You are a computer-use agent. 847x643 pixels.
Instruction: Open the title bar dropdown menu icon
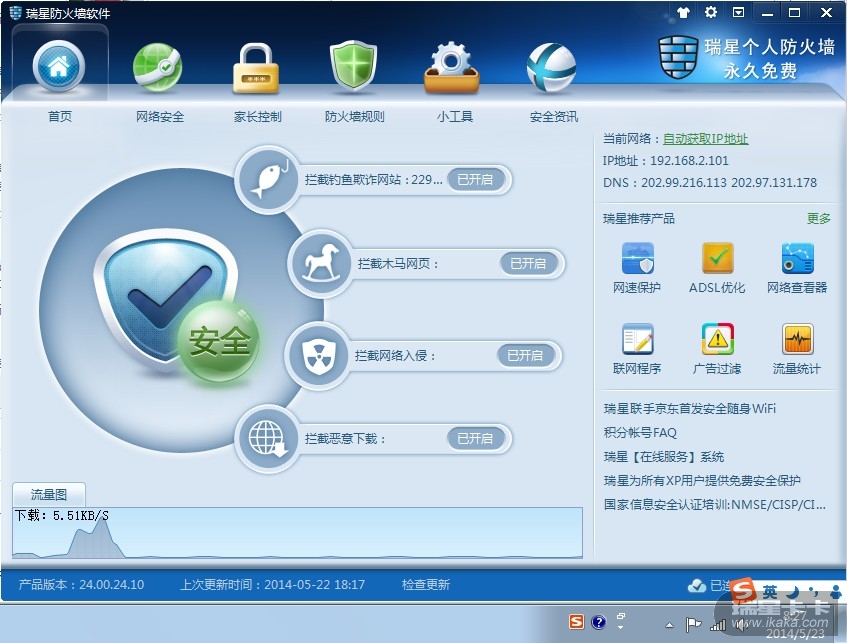pyautogui.click(x=738, y=12)
